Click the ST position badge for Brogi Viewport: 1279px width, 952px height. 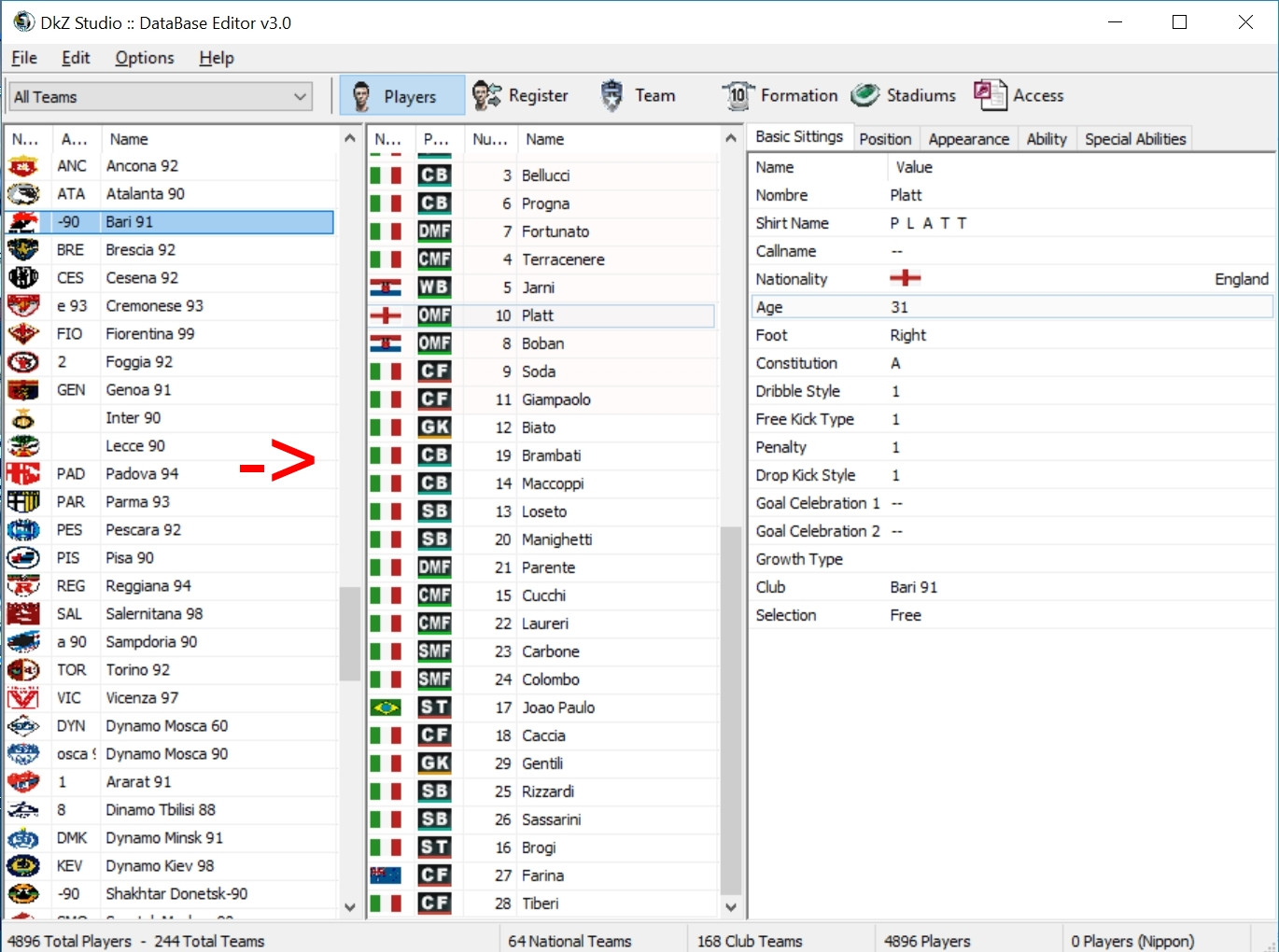tap(434, 847)
